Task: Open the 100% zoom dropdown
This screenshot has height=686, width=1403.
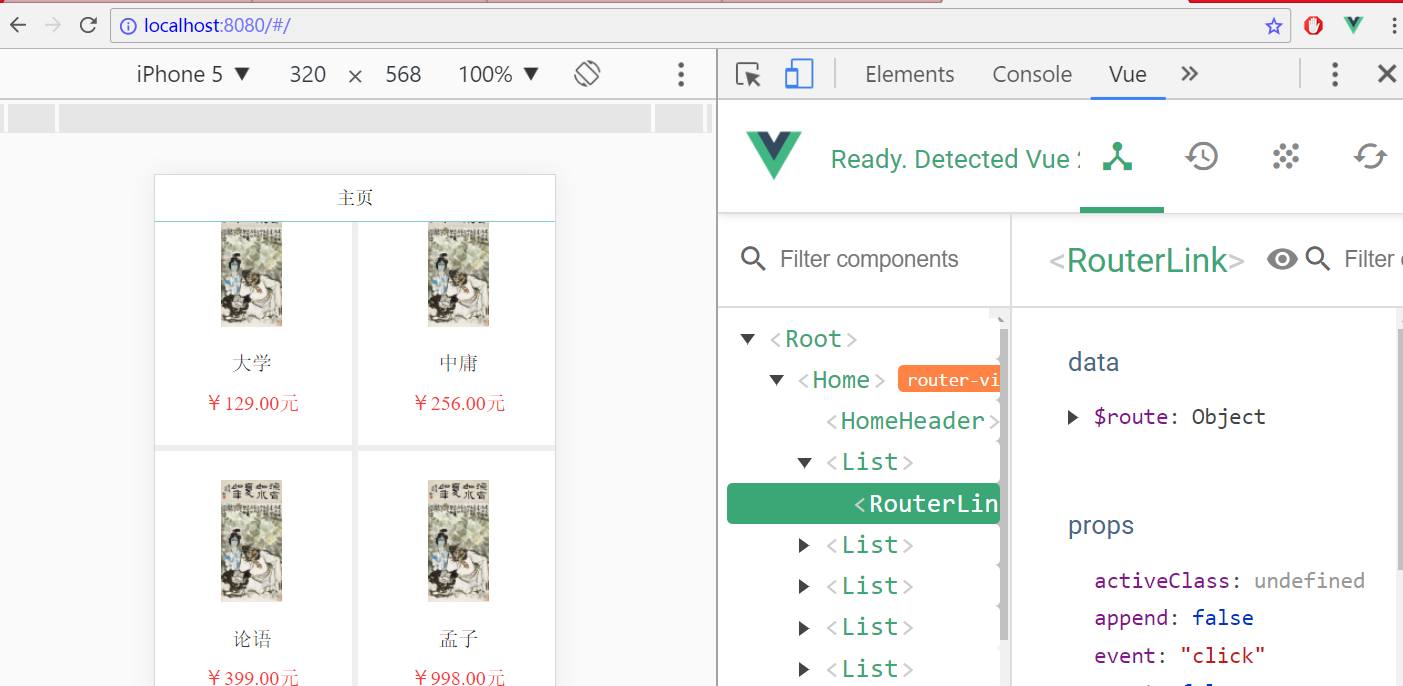Action: coord(498,74)
